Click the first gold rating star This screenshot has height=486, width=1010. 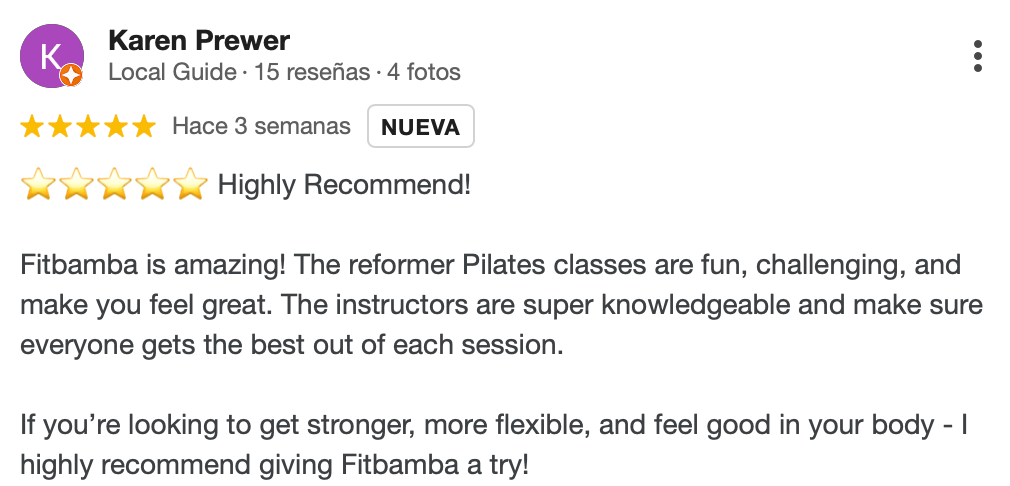[32, 126]
